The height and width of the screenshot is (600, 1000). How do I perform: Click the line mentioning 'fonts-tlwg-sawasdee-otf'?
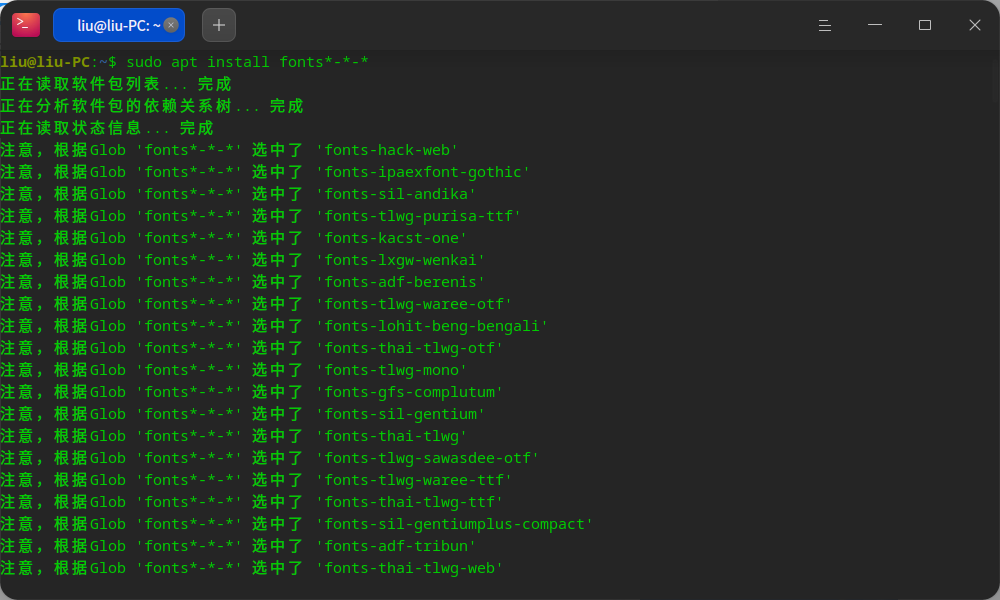coord(269,458)
